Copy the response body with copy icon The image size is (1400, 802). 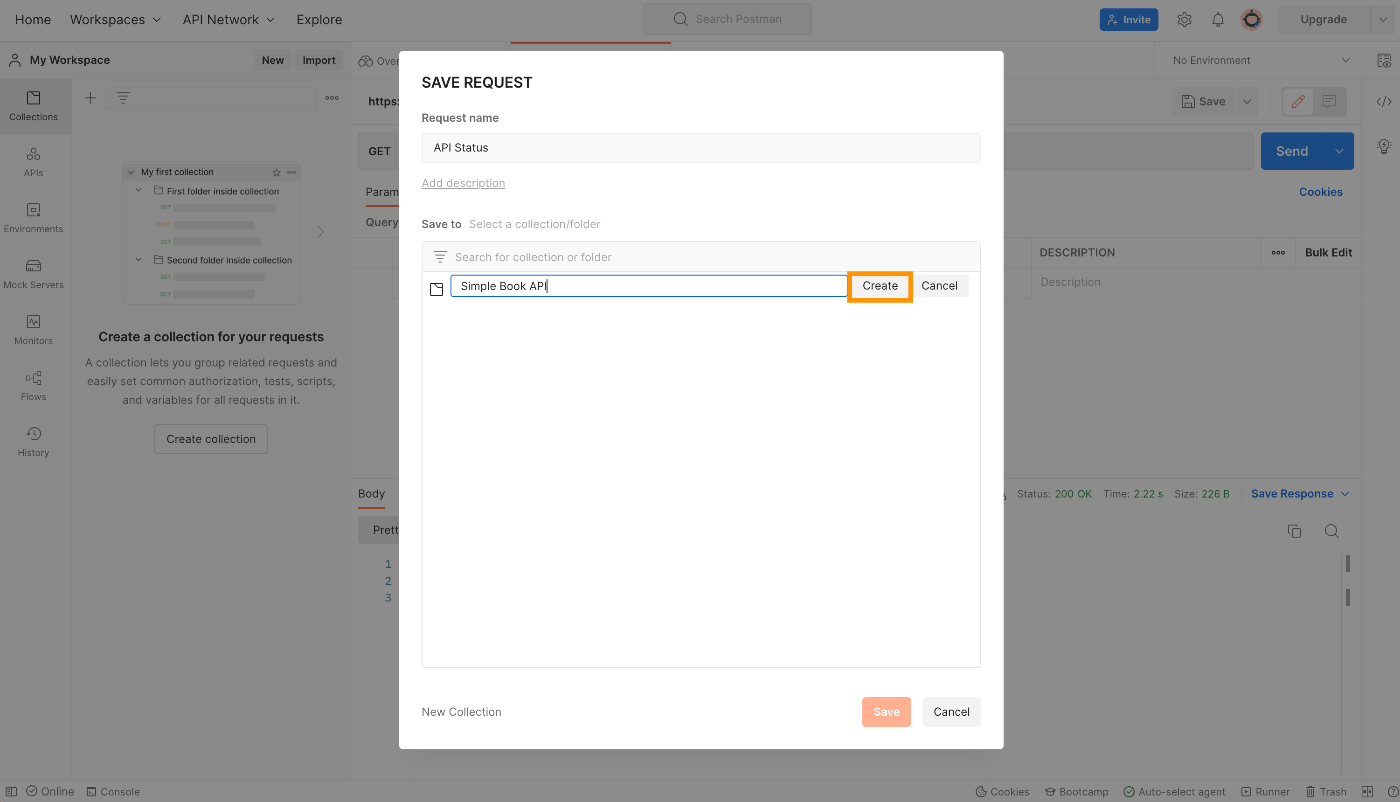click(1294, 531)
